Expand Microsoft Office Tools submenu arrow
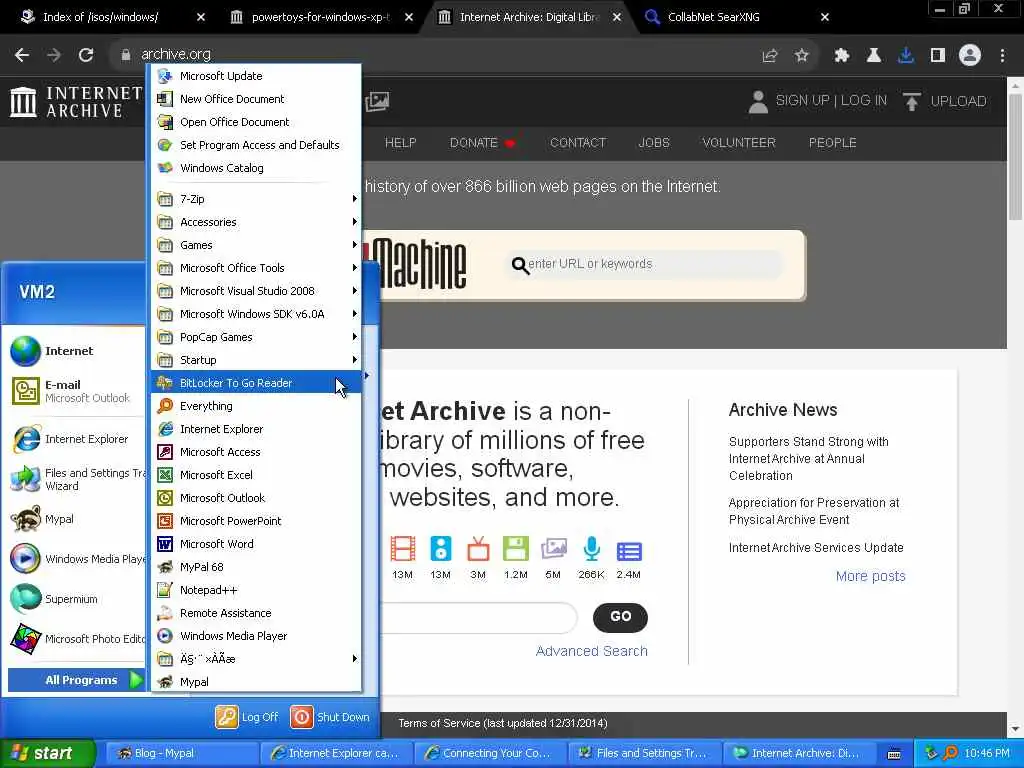1024x768 pixels. click(355, 267)
